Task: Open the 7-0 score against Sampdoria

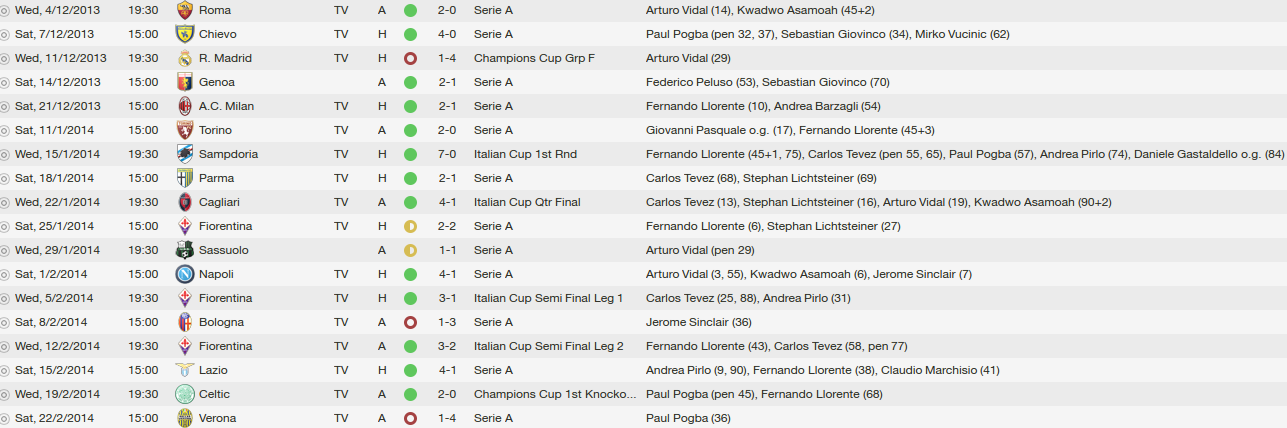Action: pyautogui.click(x=448, y=154)
